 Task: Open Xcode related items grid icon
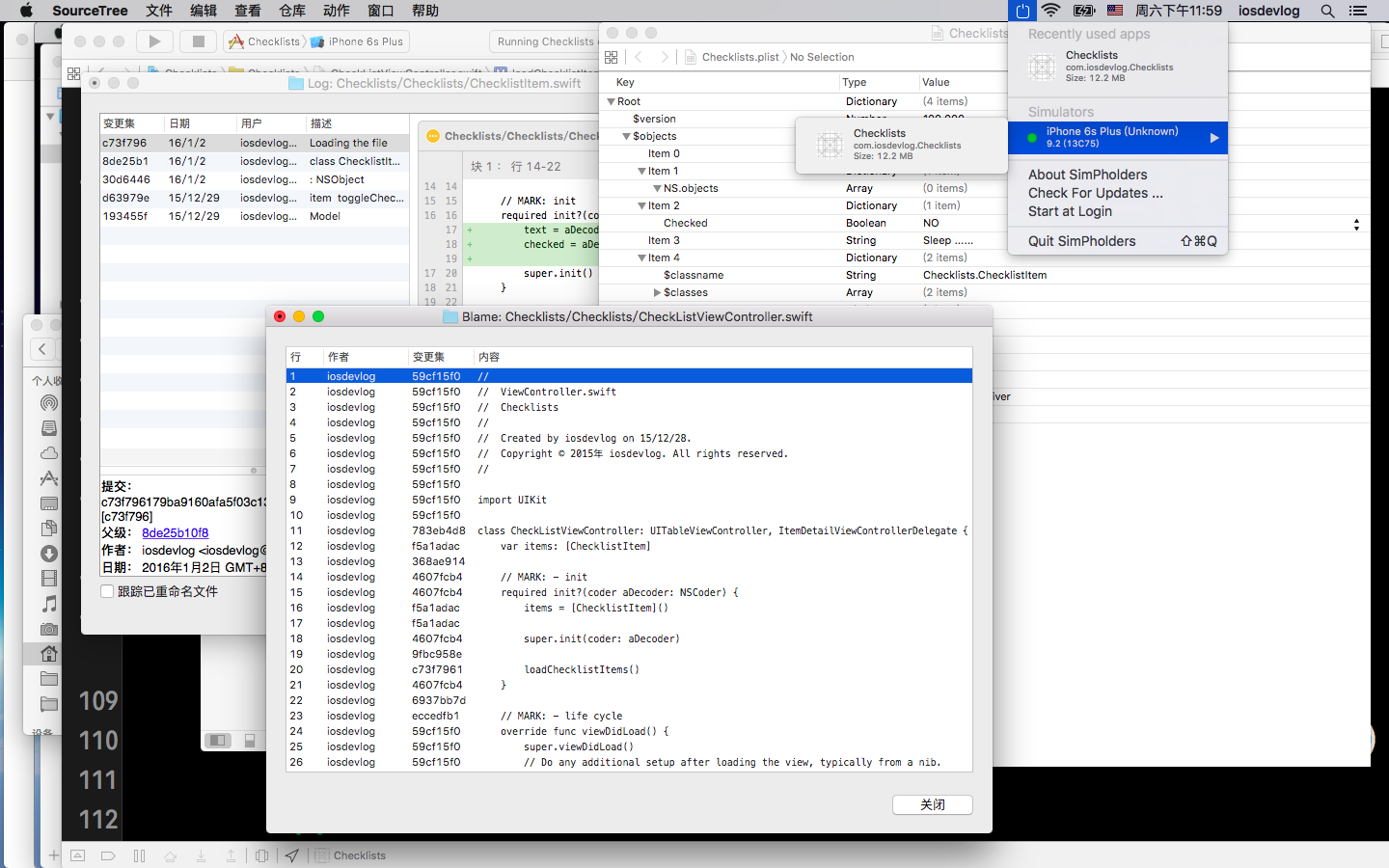[x=74, y=73]
